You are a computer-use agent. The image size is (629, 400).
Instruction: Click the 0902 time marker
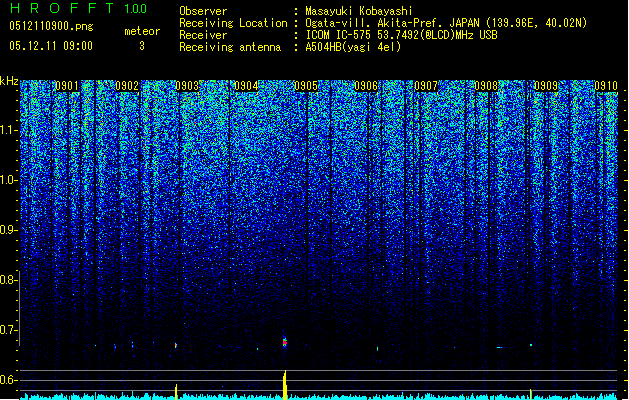(127, 86)
